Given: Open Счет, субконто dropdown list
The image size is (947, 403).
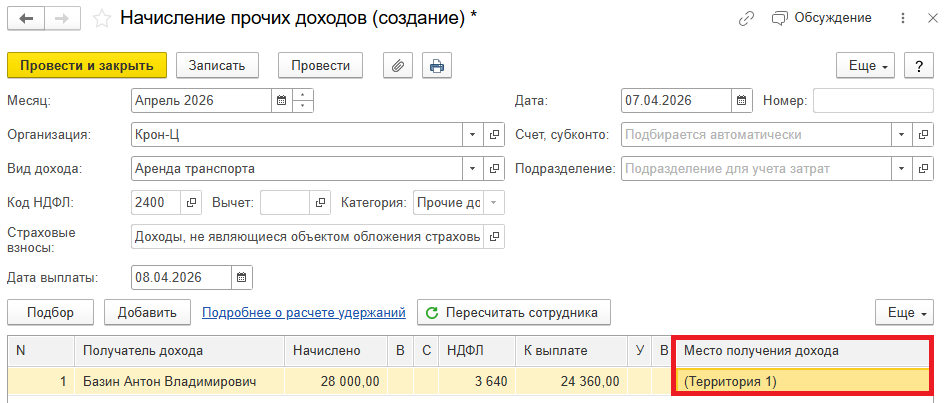Looking at the screenshot, I should point(902,135).
